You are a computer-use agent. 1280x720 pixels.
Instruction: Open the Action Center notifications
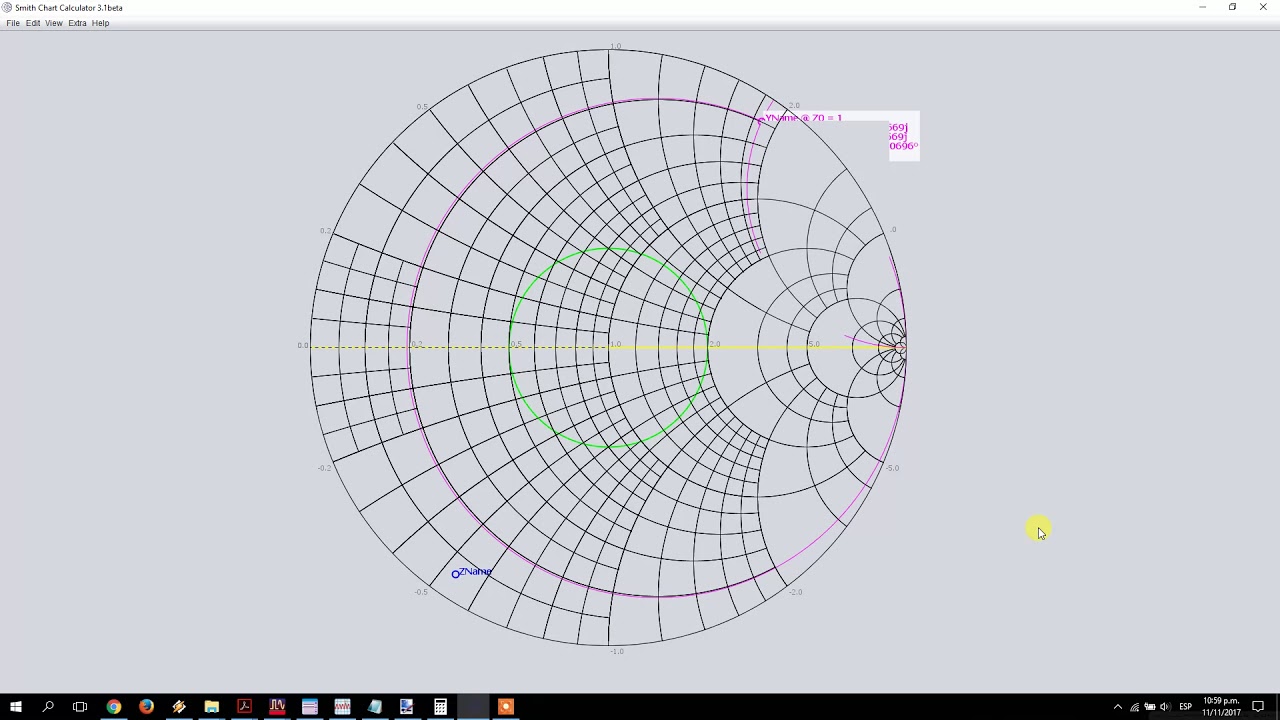1258,707
